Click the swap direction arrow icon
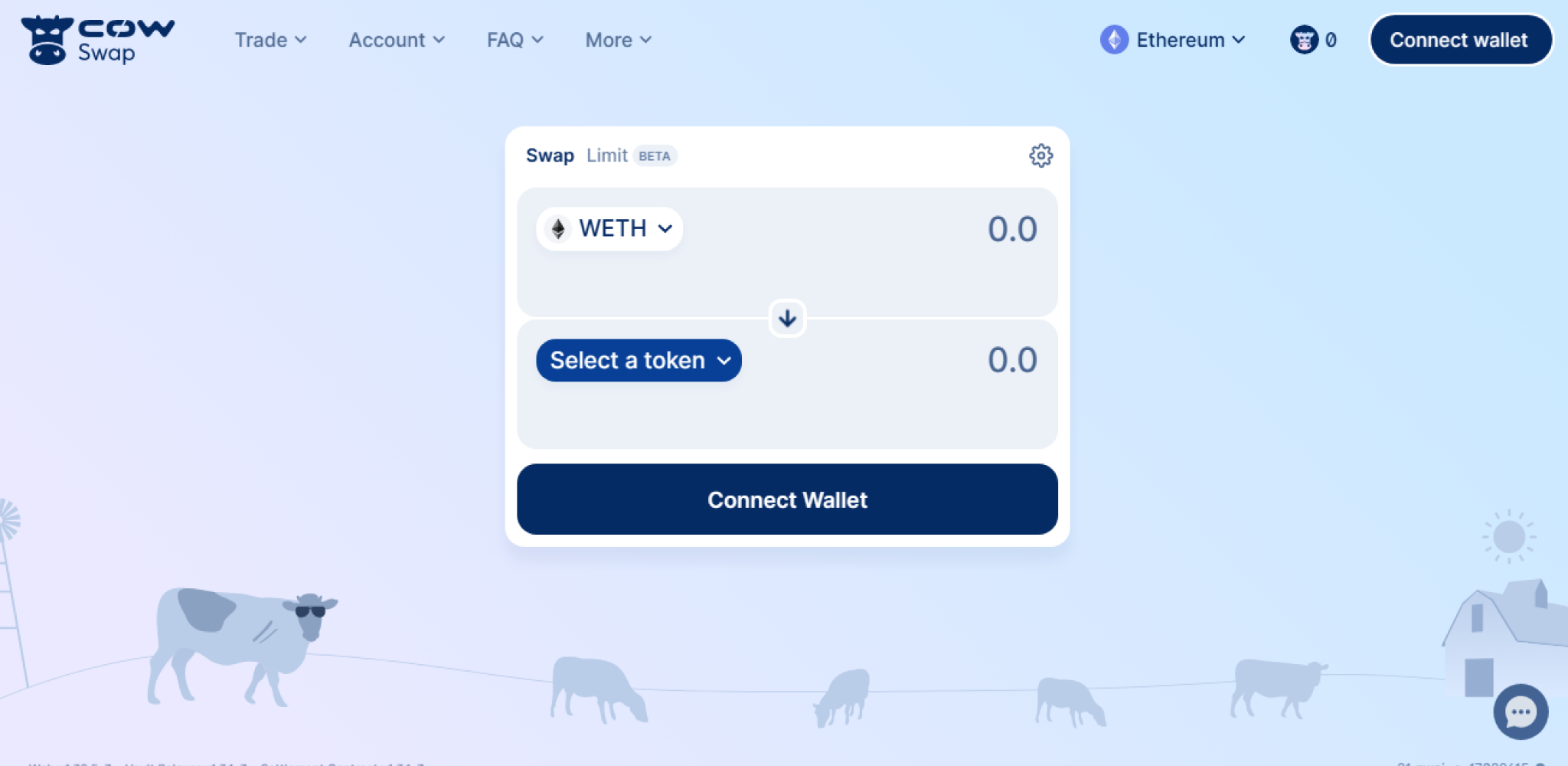This screenshot has width=1568, height=766. [787, 318]
